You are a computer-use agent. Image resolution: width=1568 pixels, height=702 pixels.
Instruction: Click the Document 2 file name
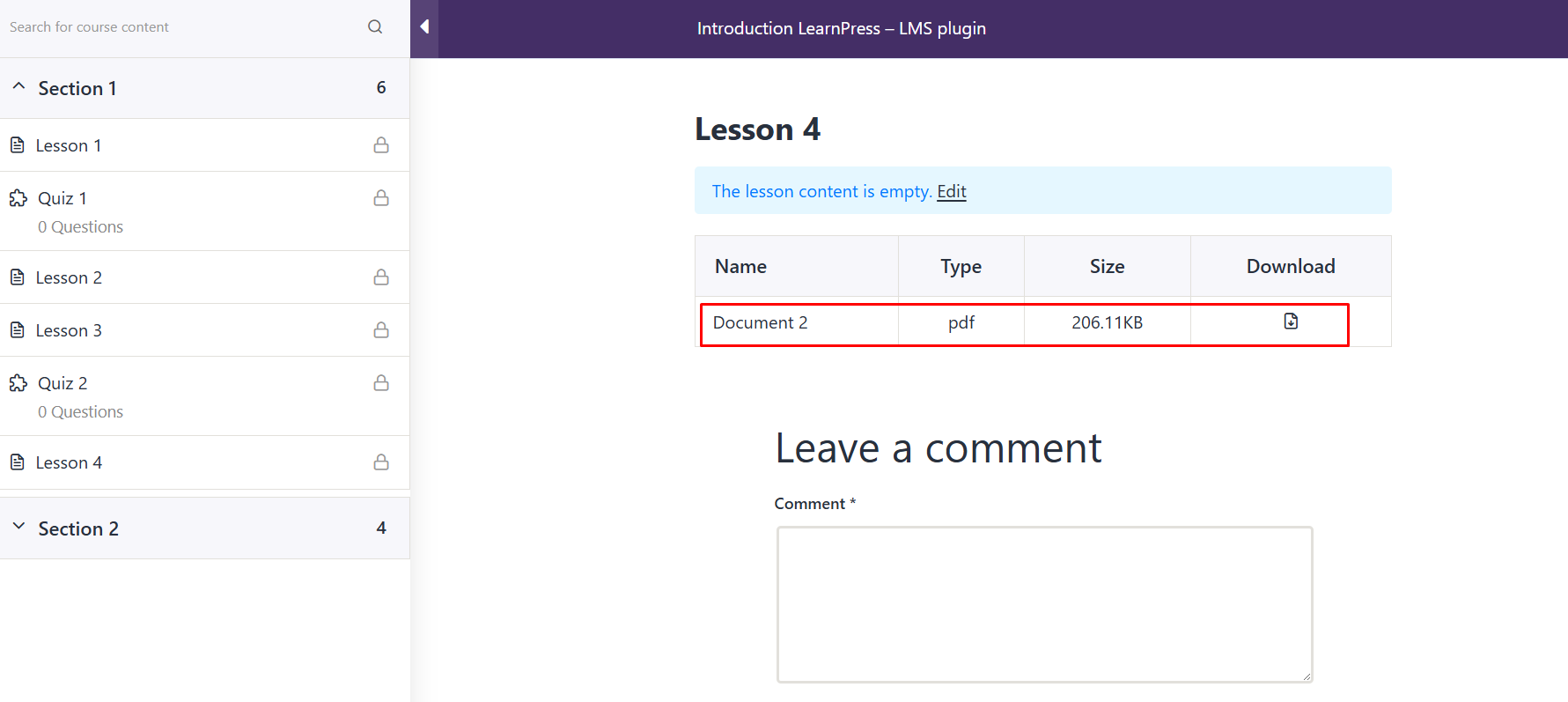(x=760, y=322)
